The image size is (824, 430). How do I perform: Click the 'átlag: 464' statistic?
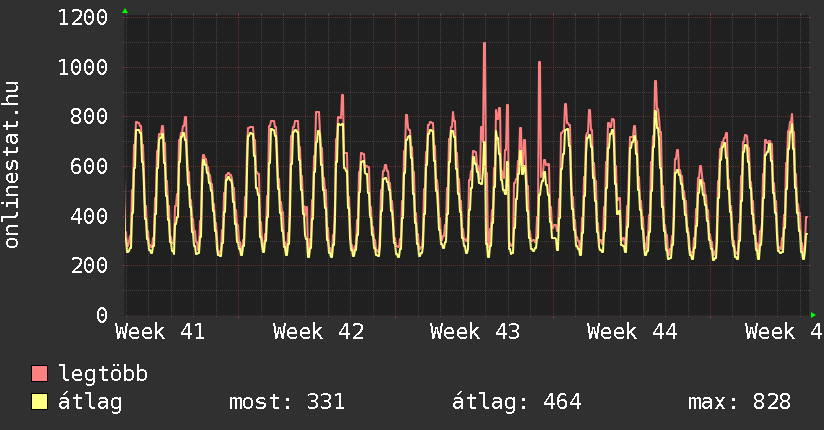pos(517,402)
